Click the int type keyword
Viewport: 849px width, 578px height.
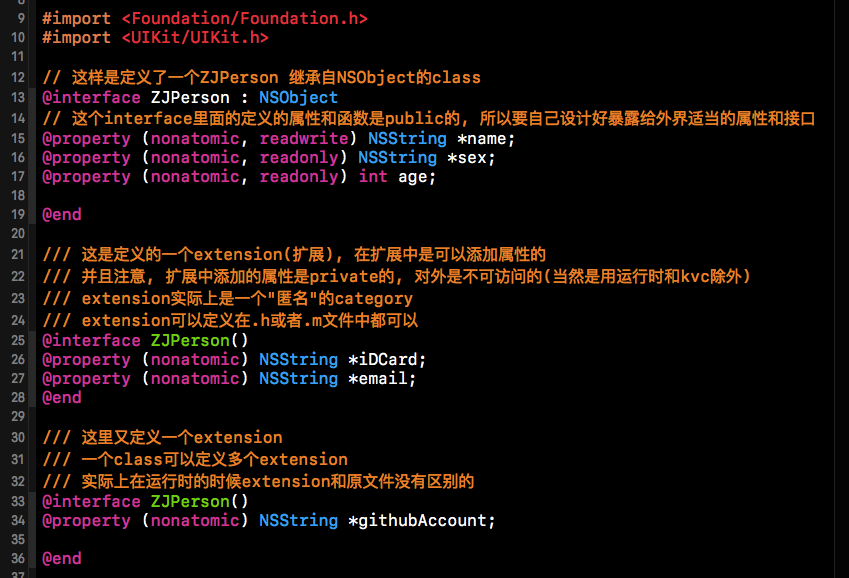coord(373,177)
